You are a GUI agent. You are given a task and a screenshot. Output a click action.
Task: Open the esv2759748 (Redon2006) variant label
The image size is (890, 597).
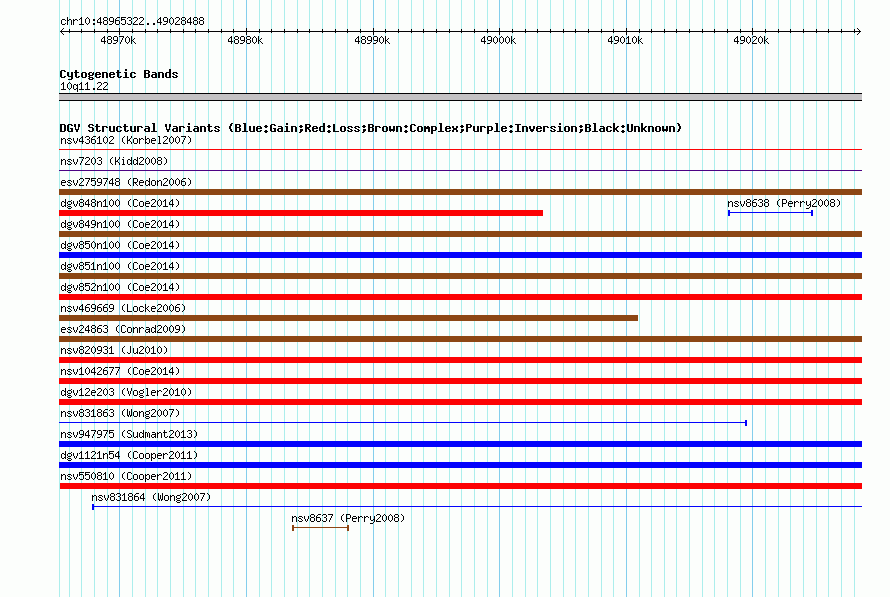point(126,182)
